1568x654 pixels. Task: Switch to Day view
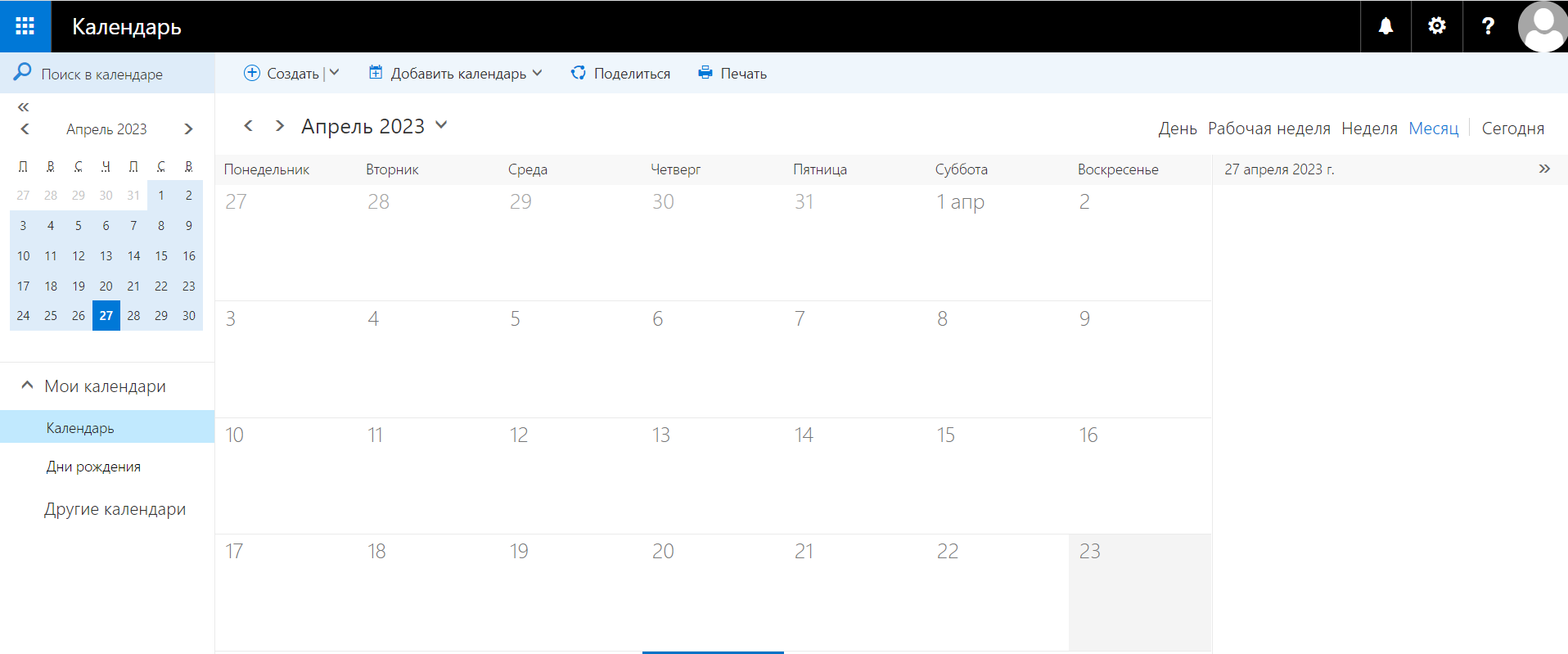(x=1177, y=129)
